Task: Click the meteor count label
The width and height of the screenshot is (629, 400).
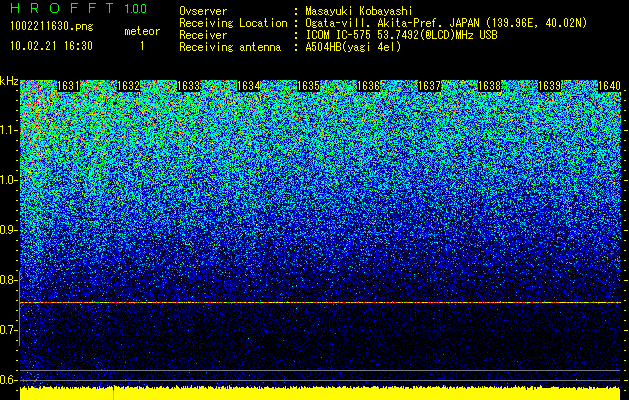Action: click(x=142, y=31)
